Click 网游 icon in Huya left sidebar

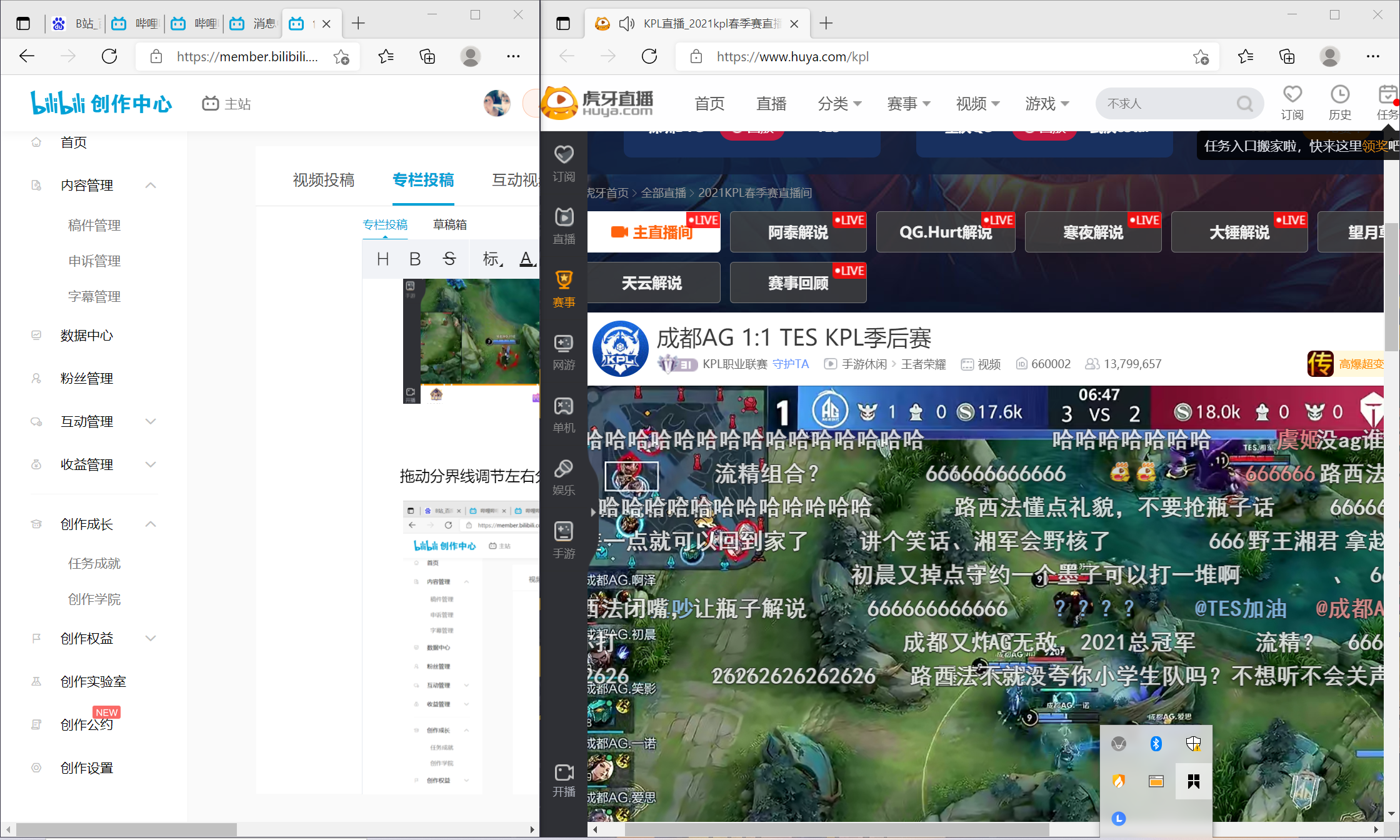[564, 352]
